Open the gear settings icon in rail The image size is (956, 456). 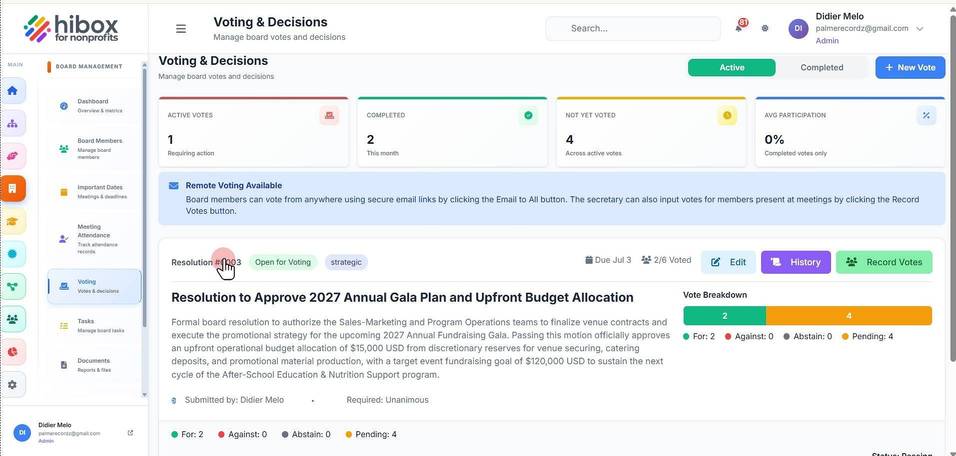[x=12, y=385]
